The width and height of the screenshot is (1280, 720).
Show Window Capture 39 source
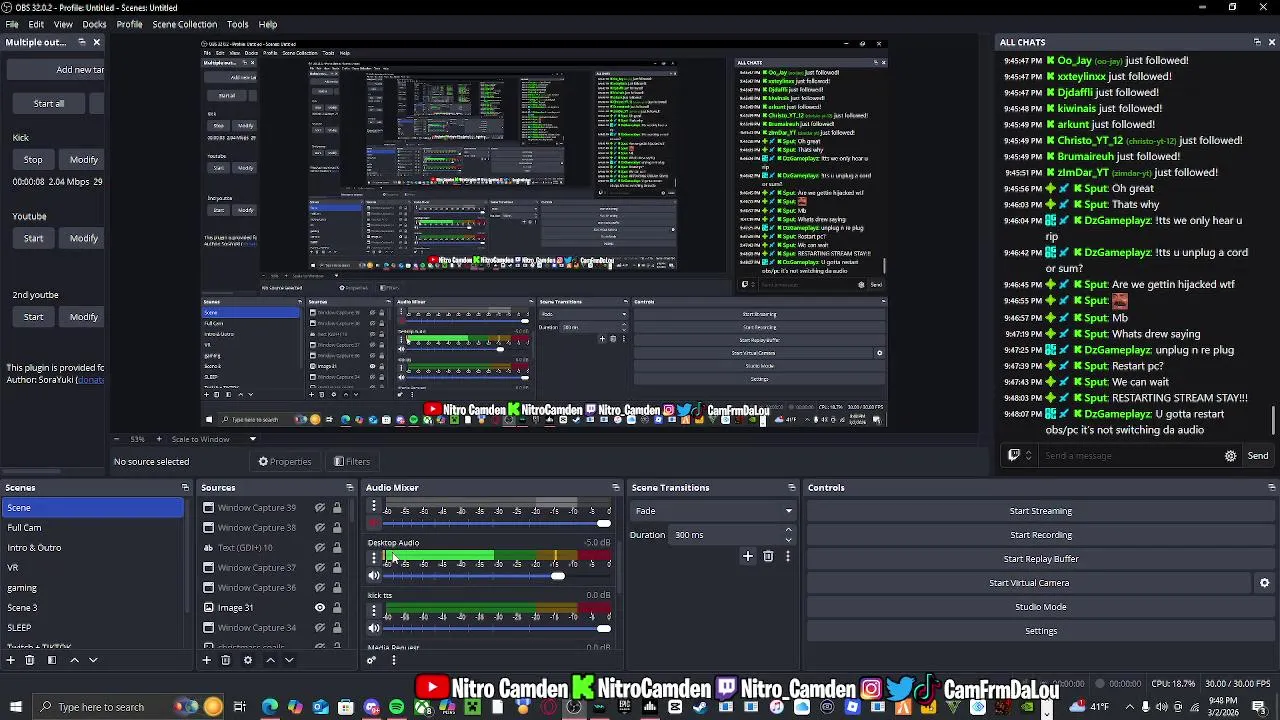click(x=320, y=508)
